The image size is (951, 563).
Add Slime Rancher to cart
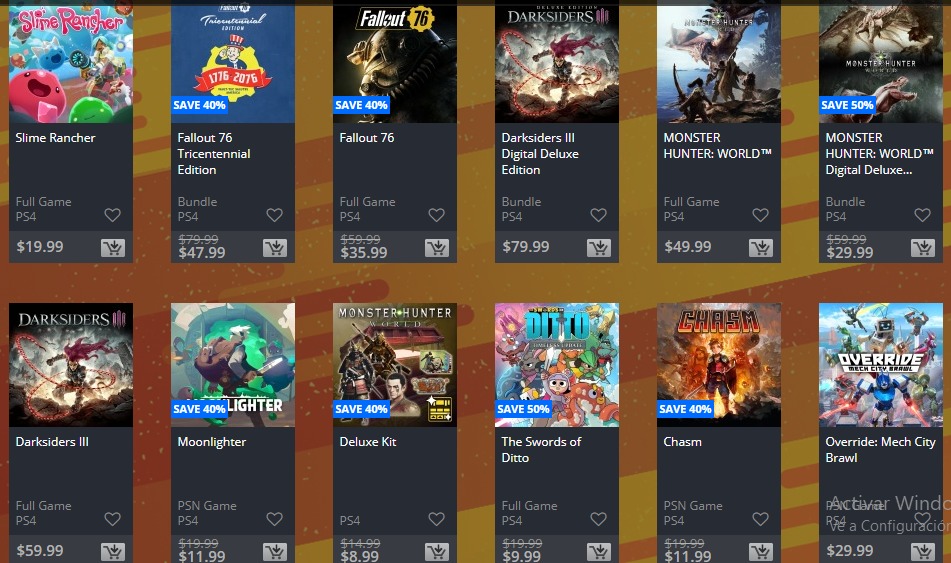tap(113, 248)
